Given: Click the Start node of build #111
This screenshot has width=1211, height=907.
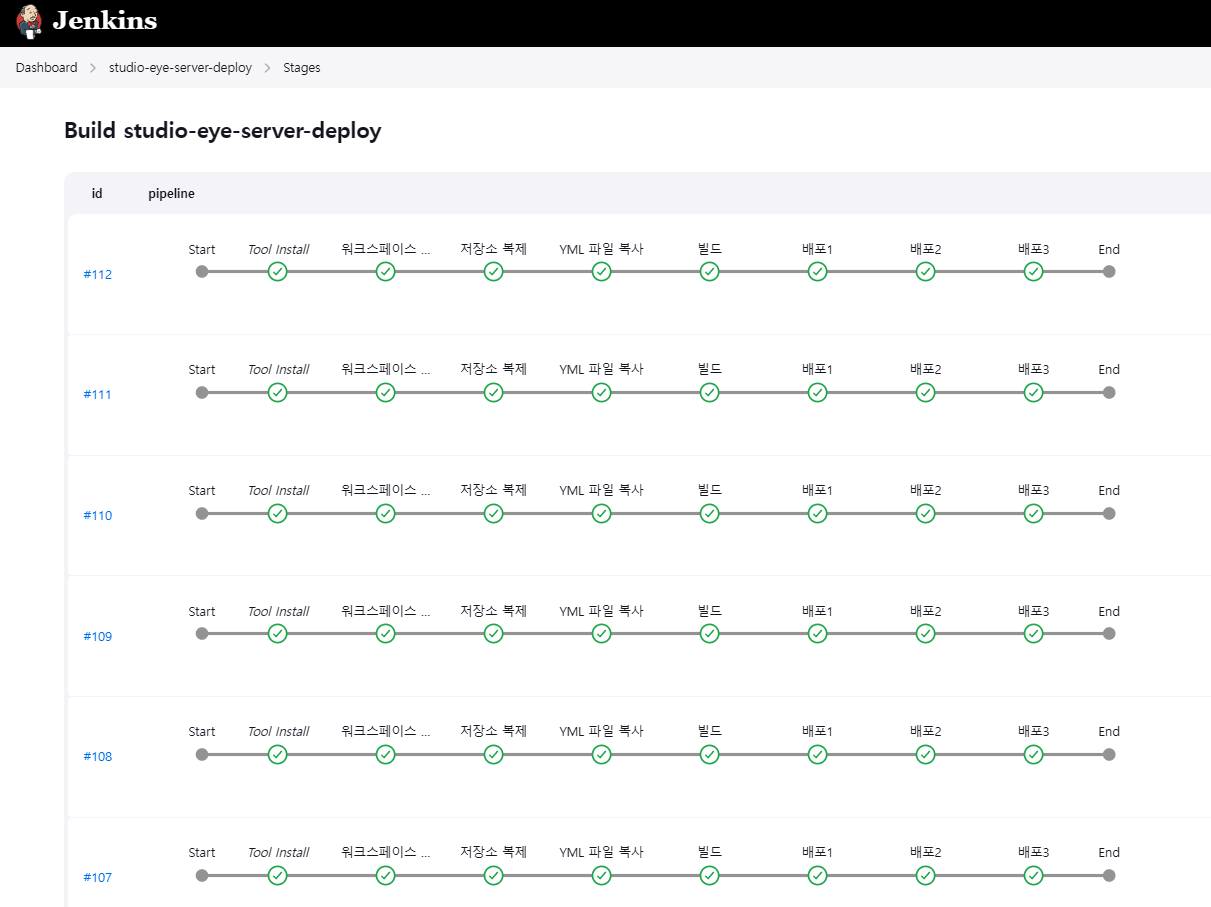Looking at the screenshot, I should pyautogui.click(x=202, y=392).
